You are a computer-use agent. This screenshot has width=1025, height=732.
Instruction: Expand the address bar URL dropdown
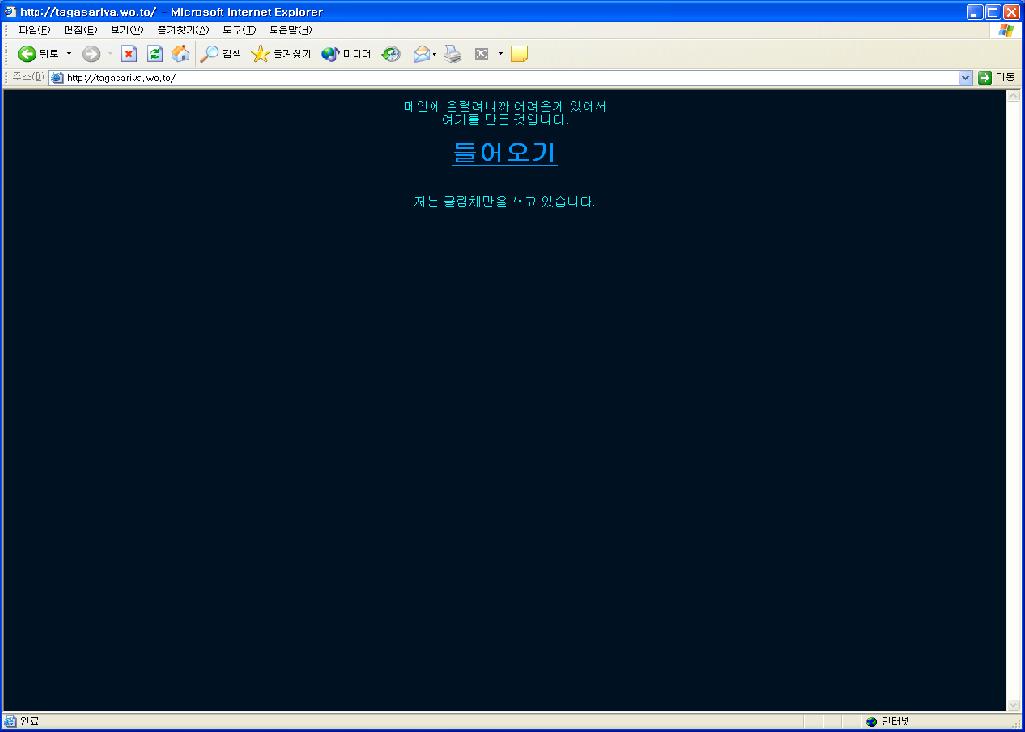(x=965, y=78)
